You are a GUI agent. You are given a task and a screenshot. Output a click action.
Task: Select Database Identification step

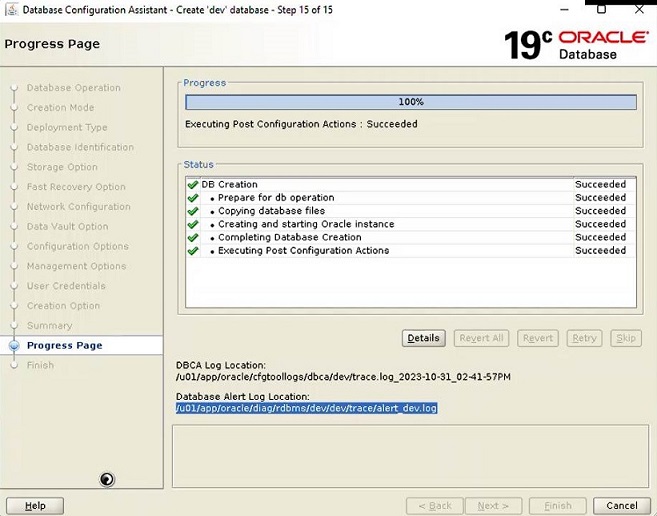pos(80,147)
